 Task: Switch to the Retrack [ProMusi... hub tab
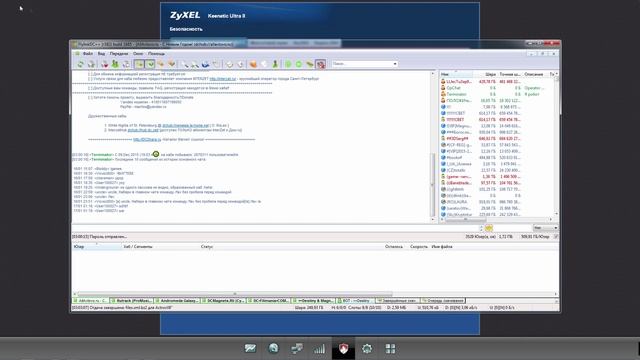[131, 300]
